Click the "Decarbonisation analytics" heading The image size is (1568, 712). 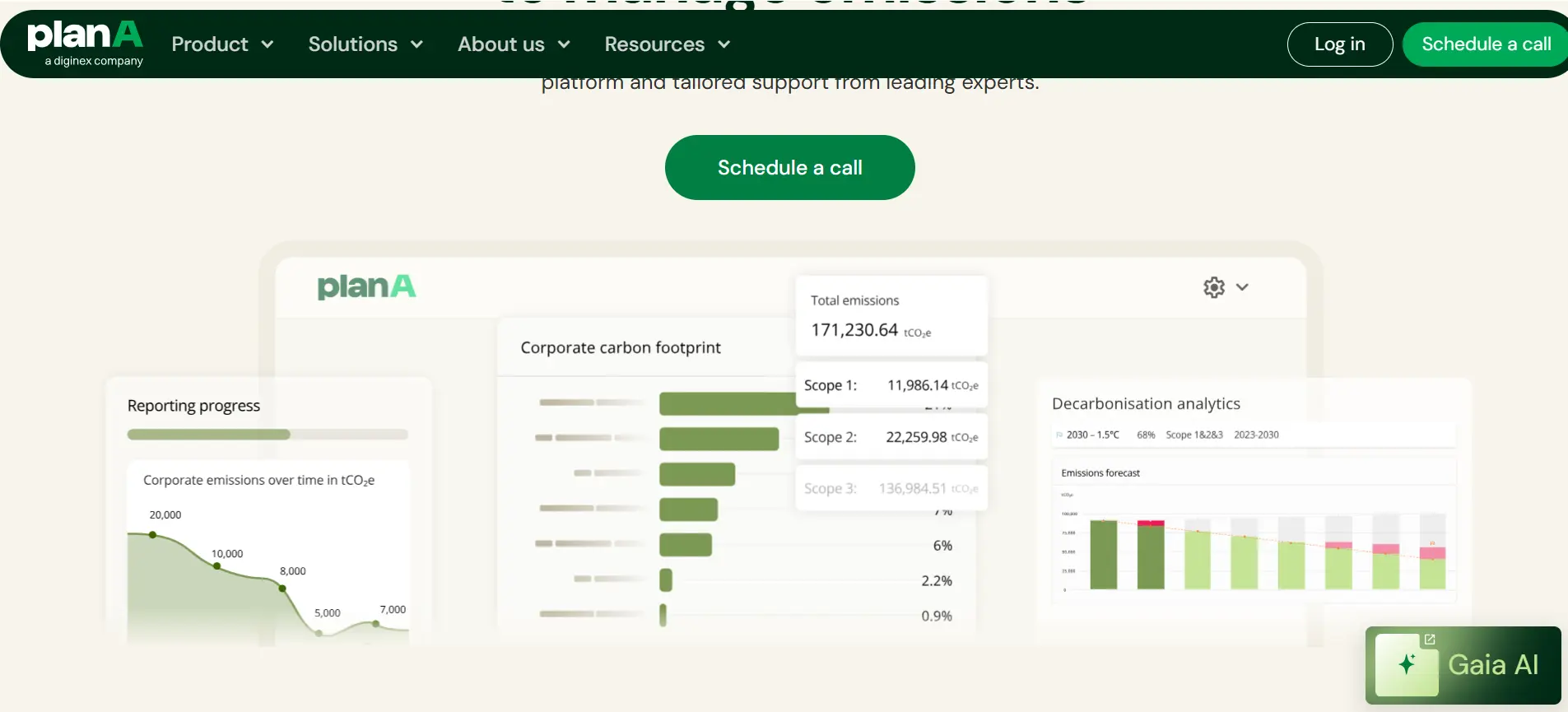1146,403
